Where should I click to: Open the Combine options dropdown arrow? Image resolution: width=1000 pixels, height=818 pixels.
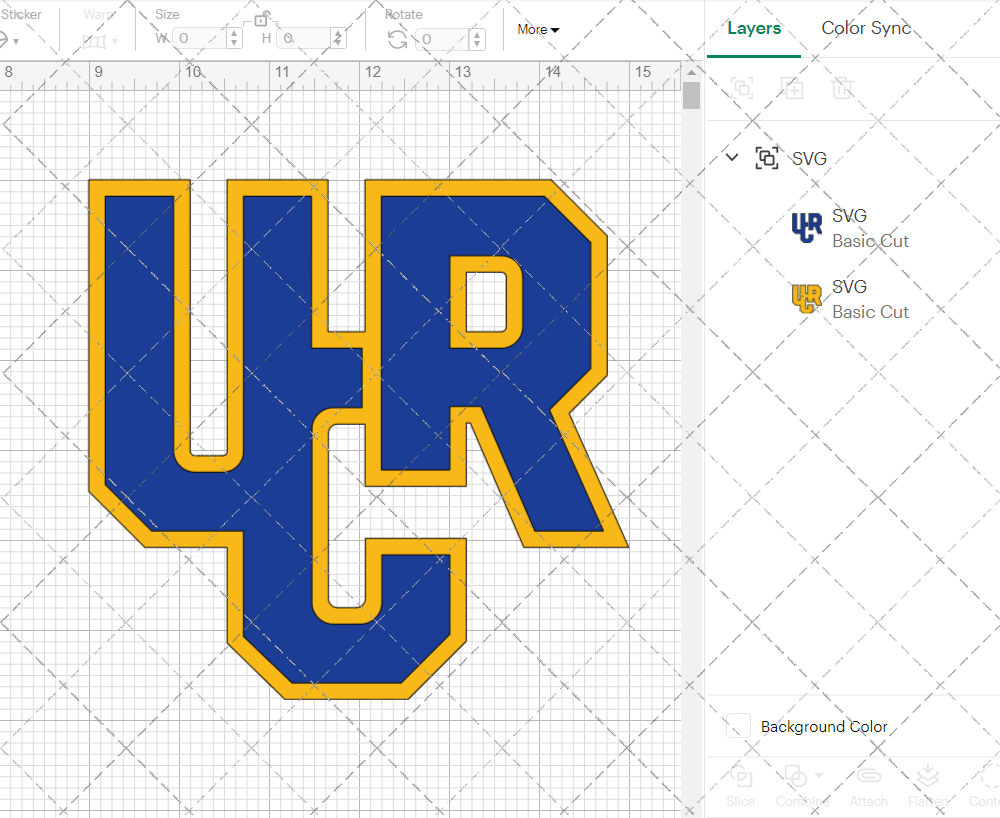817,775
